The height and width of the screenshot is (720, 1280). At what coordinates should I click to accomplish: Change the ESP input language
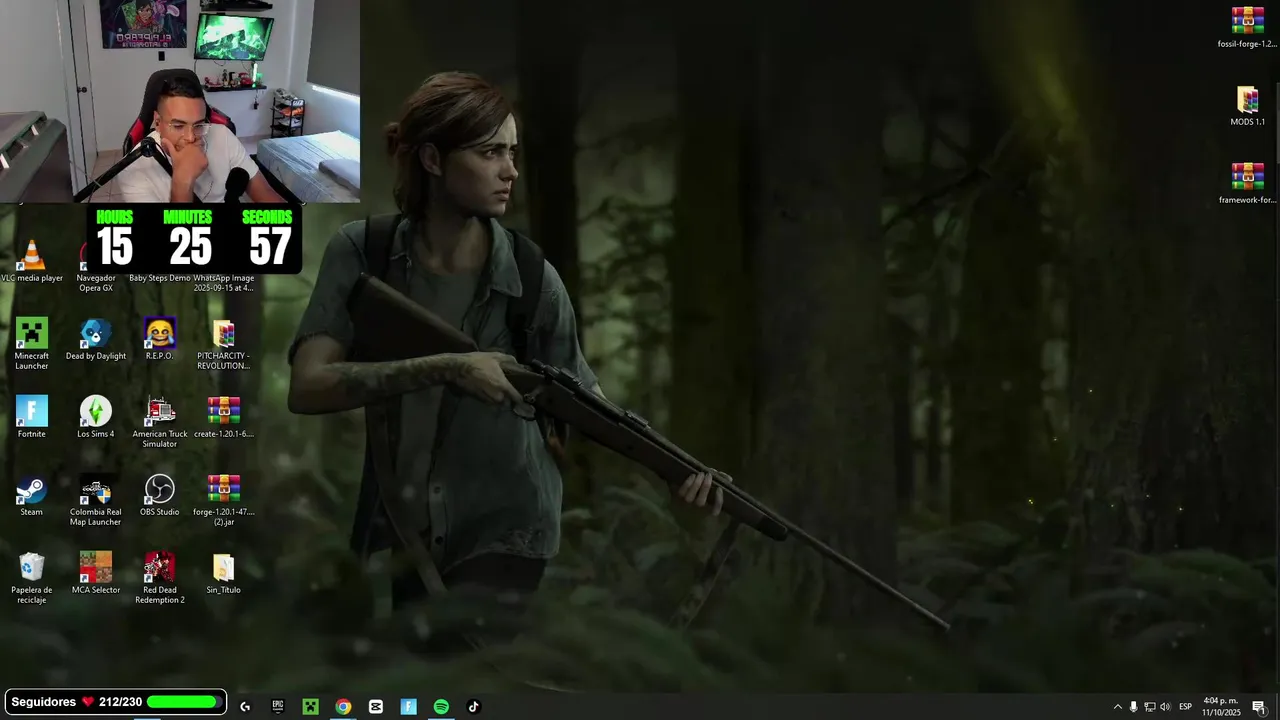tap(1185, 707)
